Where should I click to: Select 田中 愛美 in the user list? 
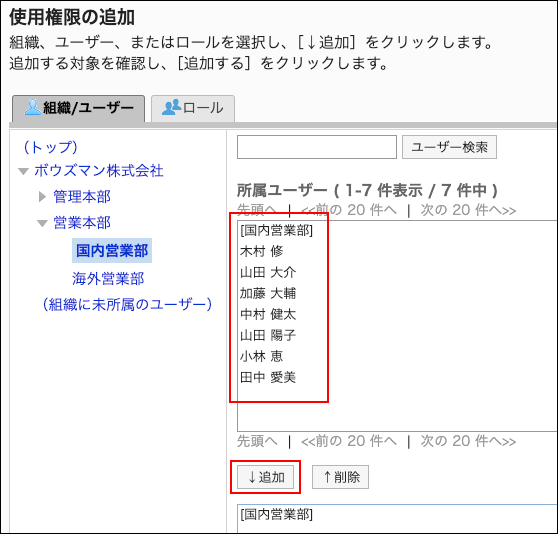(268, 377)
